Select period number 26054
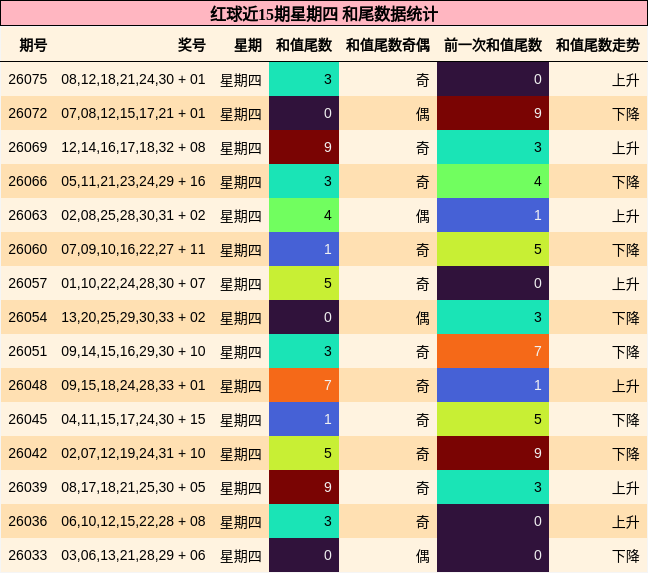This screenshot has width=648, height=573. click(x=28, y=317)
